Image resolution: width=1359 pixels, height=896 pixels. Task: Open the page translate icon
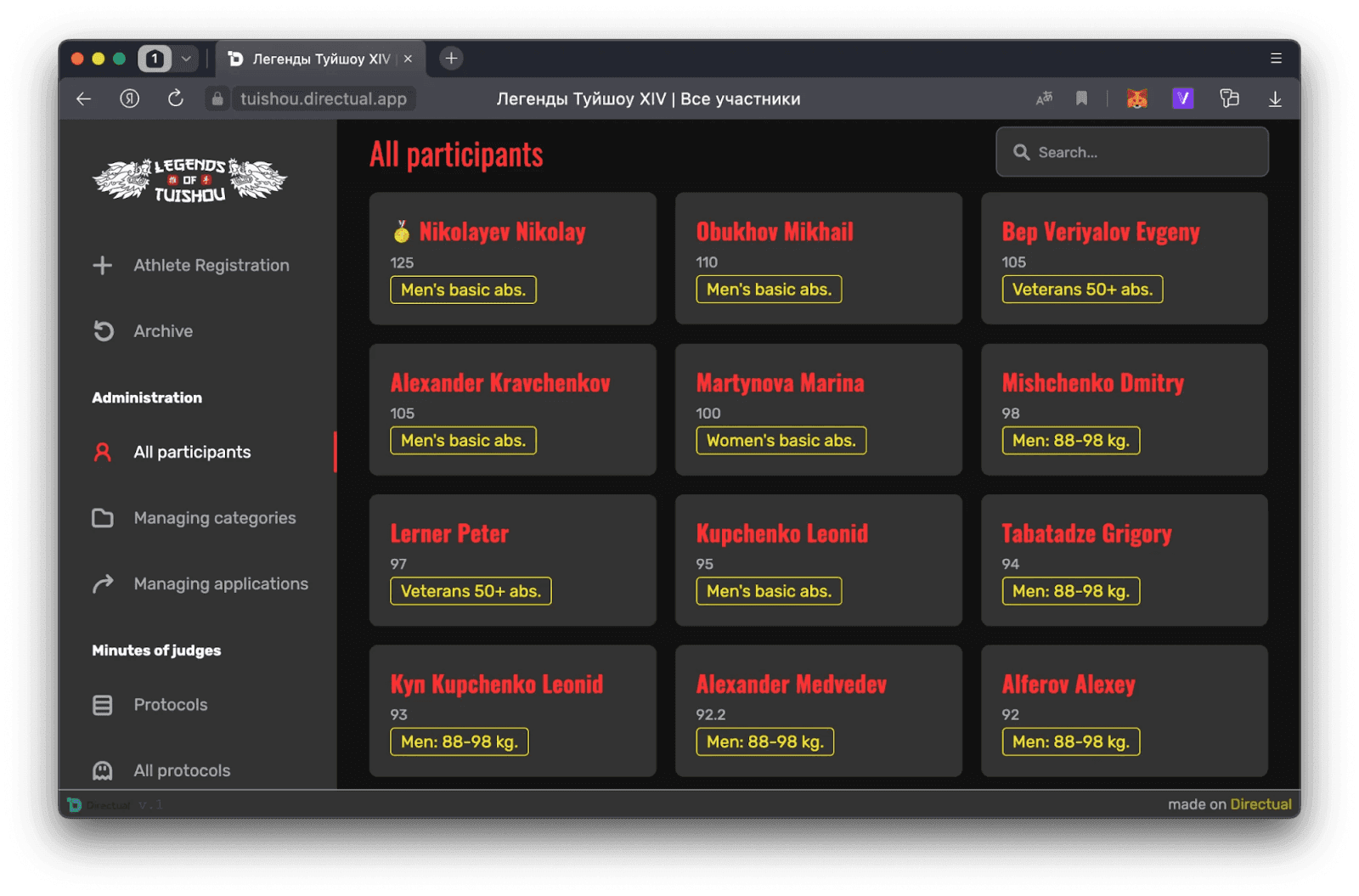tap(1044, 99)
